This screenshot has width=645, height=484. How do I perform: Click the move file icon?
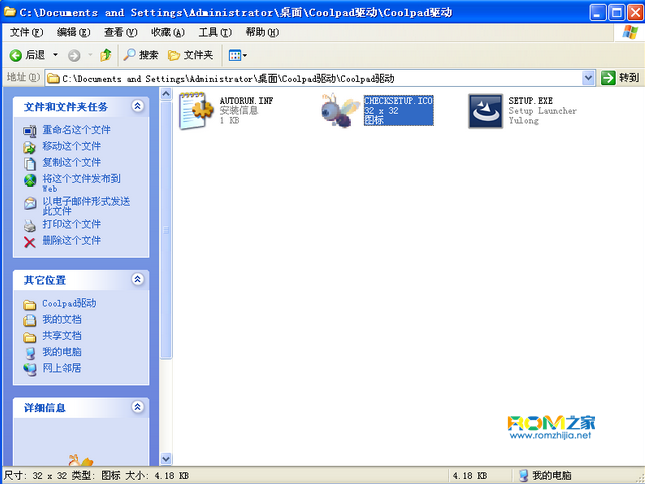point(30,147)
